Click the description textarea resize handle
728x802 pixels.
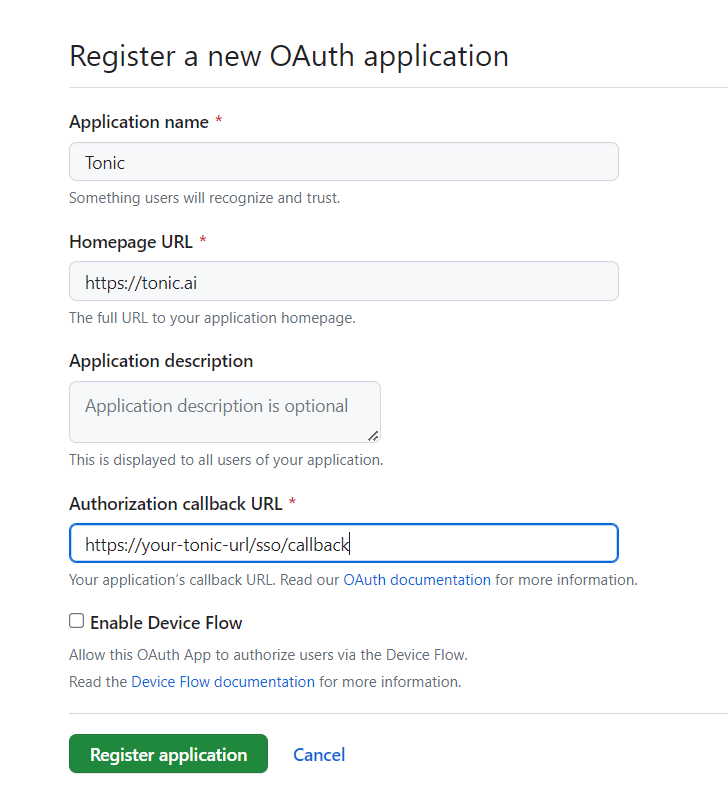[373, 435]
